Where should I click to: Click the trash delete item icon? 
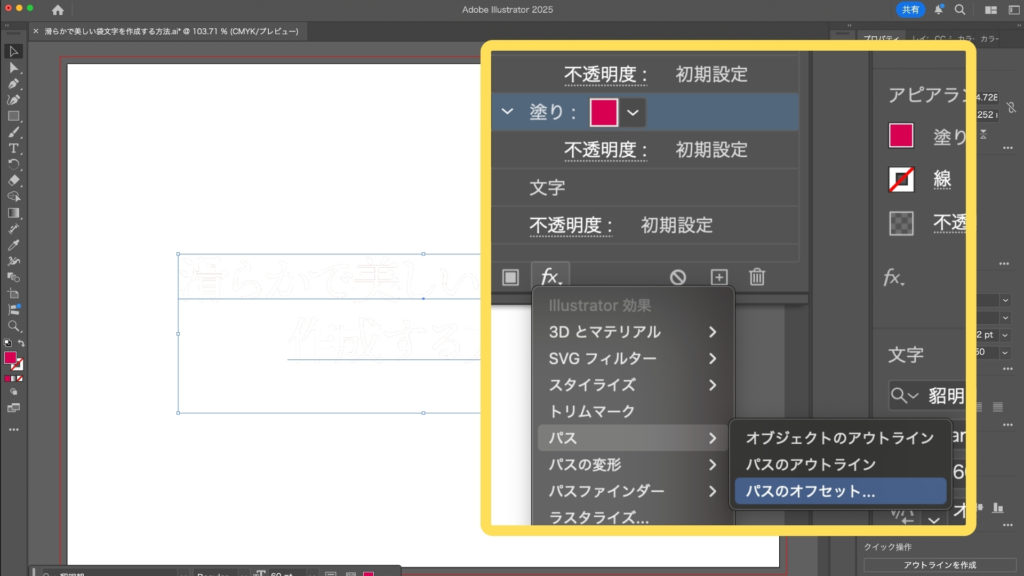pos(757,277)
